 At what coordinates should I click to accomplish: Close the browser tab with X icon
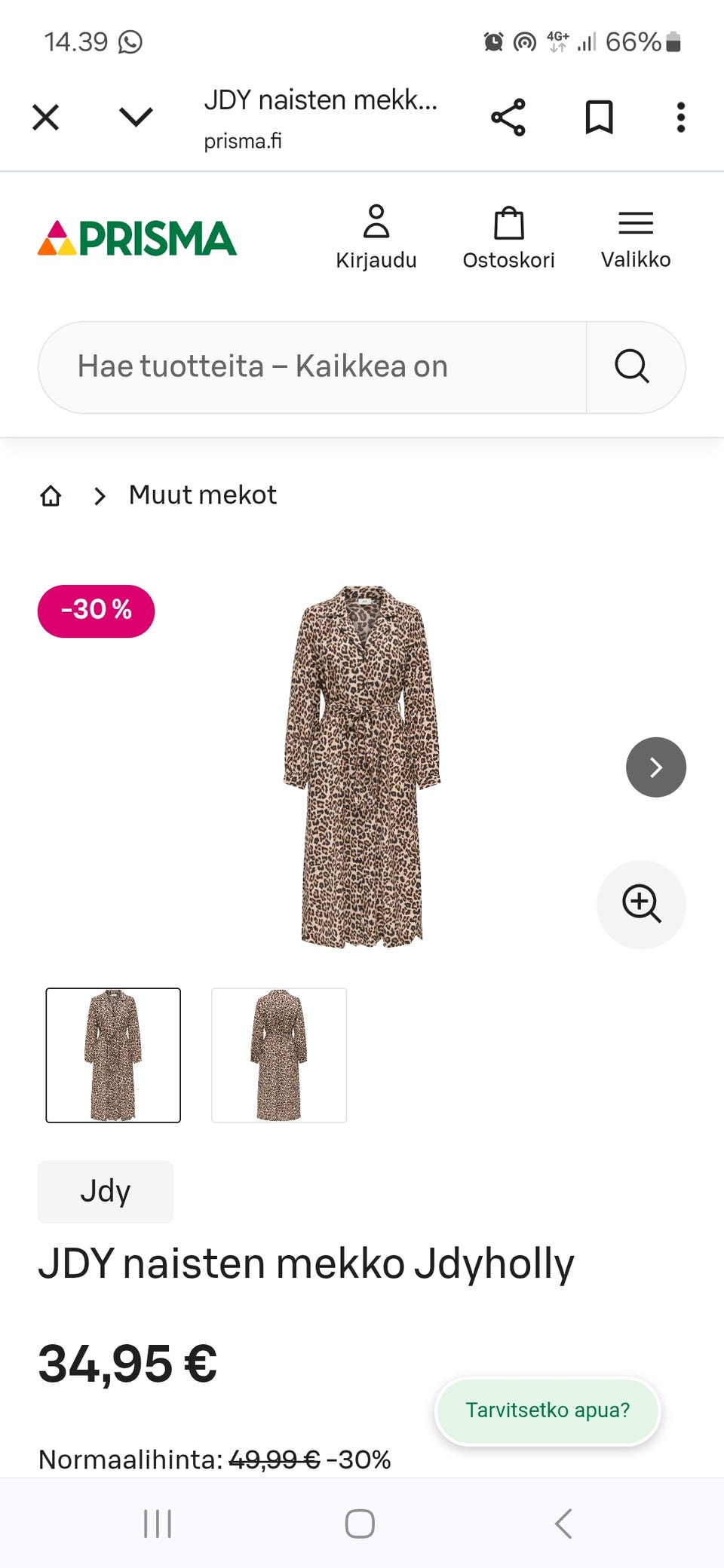[x=46, y=118]
